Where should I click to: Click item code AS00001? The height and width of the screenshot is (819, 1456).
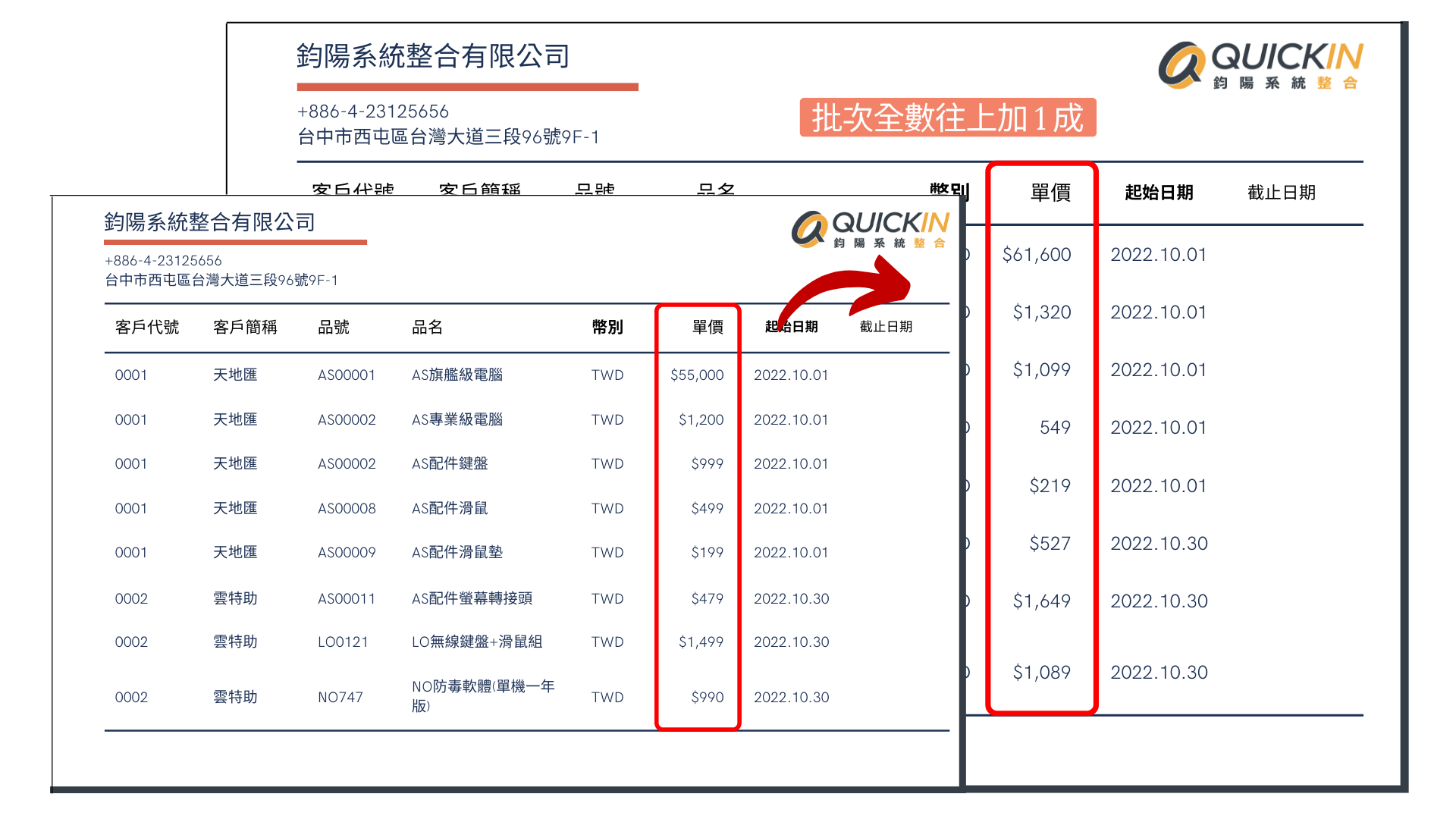(x=347, y=375)
